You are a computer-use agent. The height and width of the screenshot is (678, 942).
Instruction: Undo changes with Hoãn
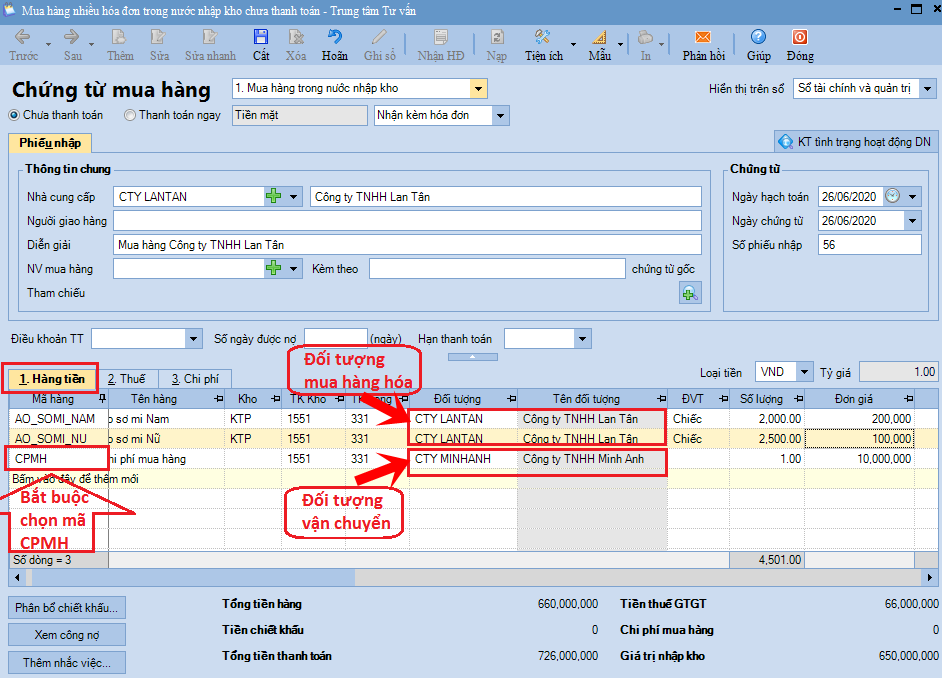tap(335, 45)
